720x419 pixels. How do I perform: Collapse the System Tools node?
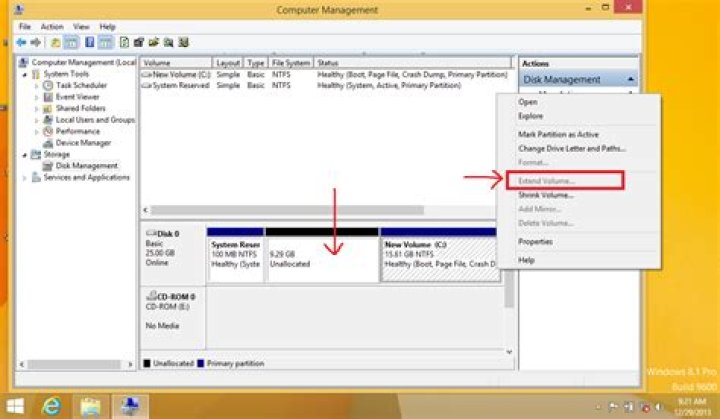(24, 74)
